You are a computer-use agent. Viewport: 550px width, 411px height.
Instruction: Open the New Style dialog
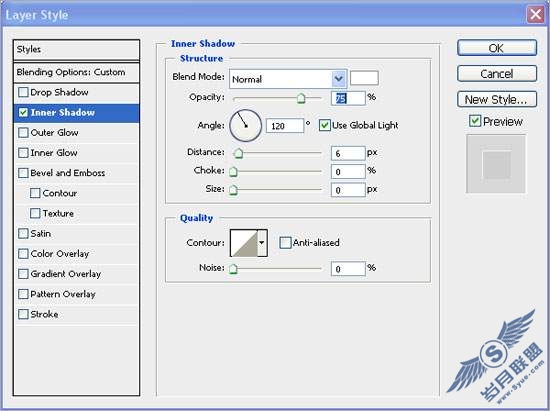[497, 100]
